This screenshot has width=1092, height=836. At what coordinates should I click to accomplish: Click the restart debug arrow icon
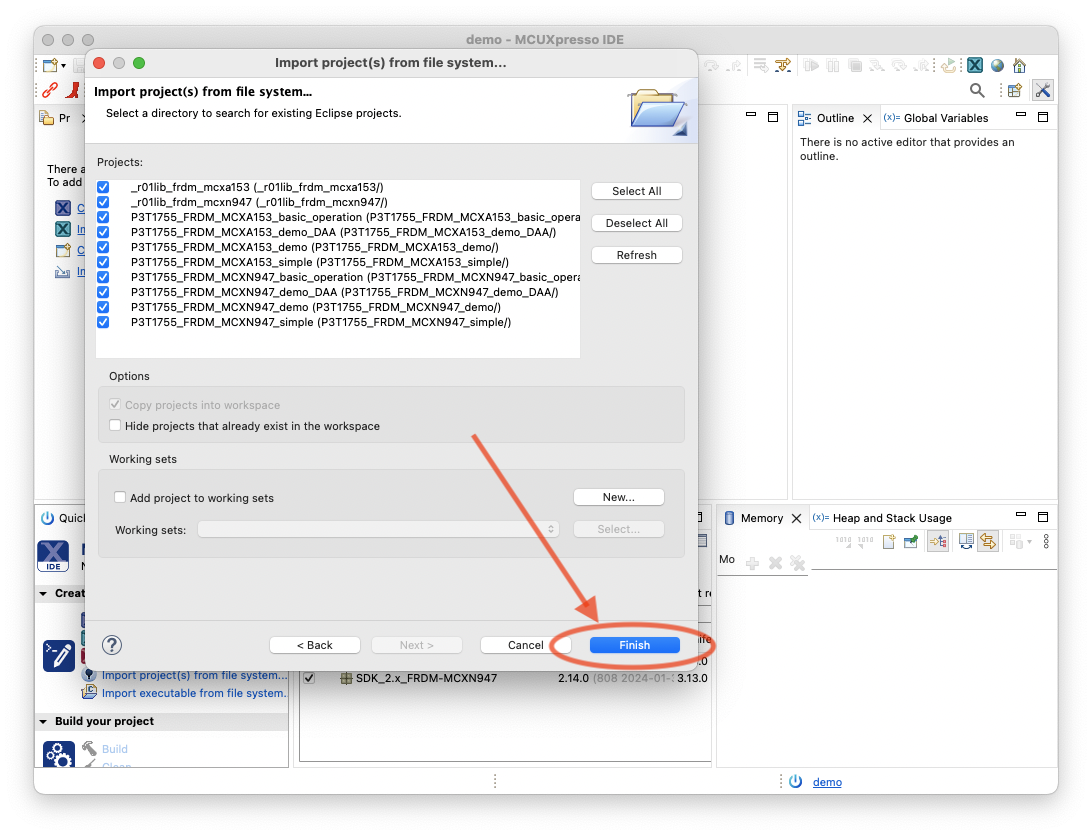(949, 65)
